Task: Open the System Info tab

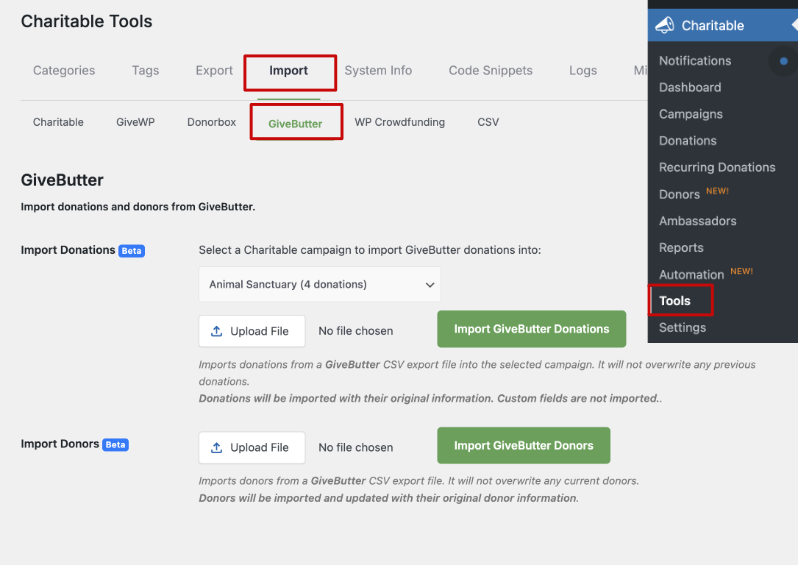Action: (378, 70)
